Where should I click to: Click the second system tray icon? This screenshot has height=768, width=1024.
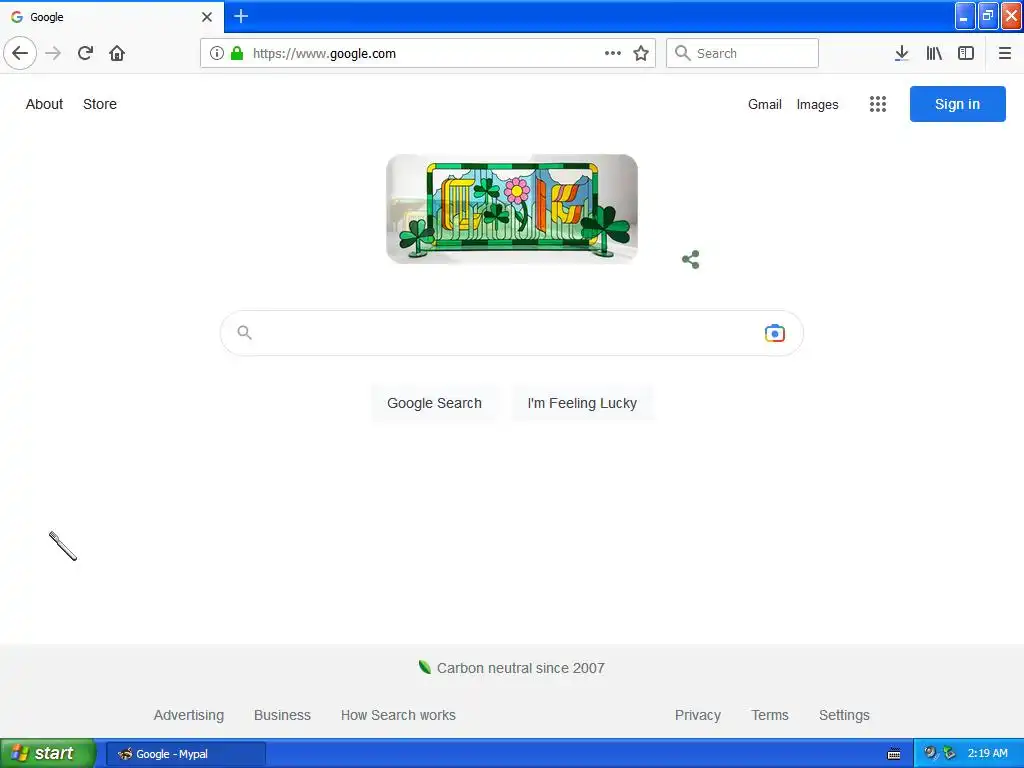point(949,753)
